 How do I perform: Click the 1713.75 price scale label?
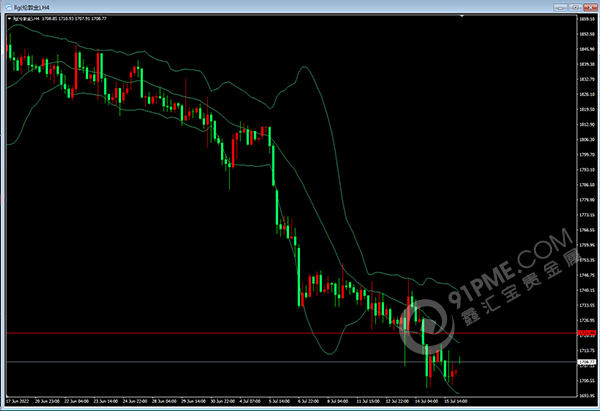point(587,351)
